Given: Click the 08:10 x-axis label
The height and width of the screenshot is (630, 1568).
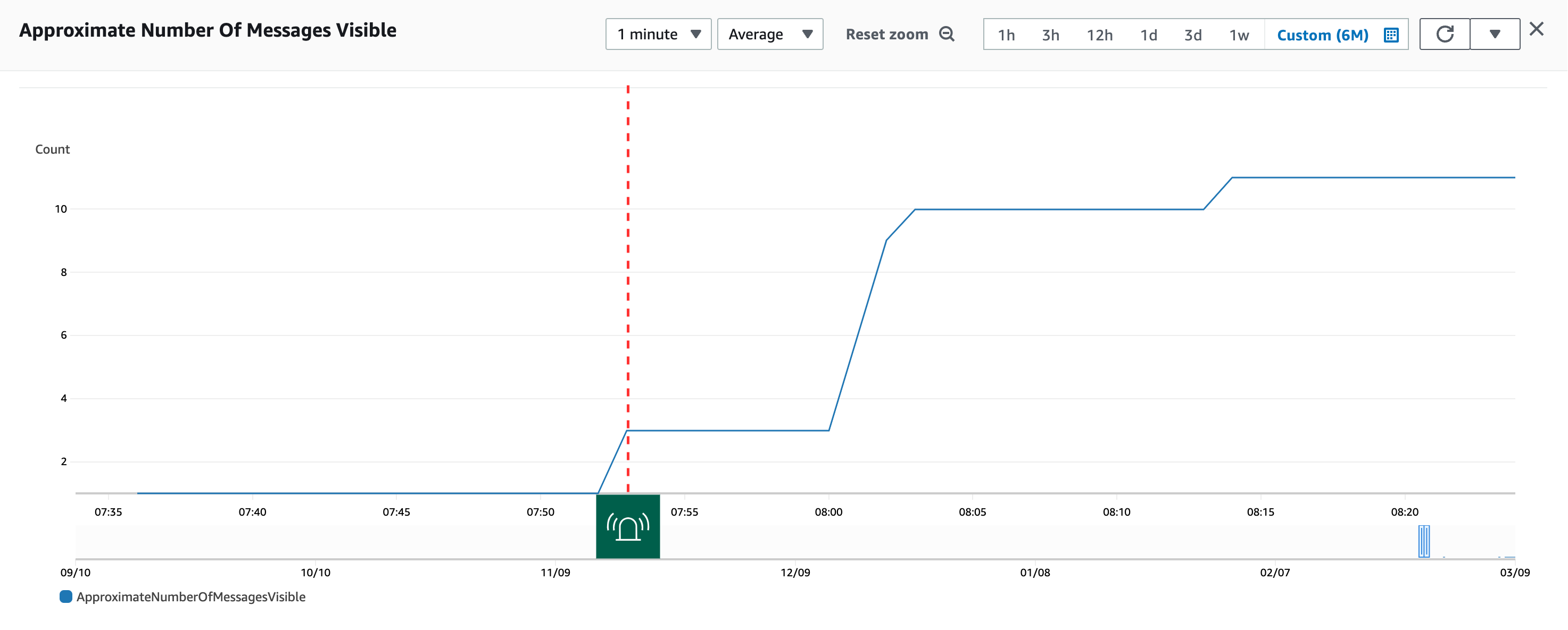Looking at the screenshot, I should click(x=1116, y=512).
